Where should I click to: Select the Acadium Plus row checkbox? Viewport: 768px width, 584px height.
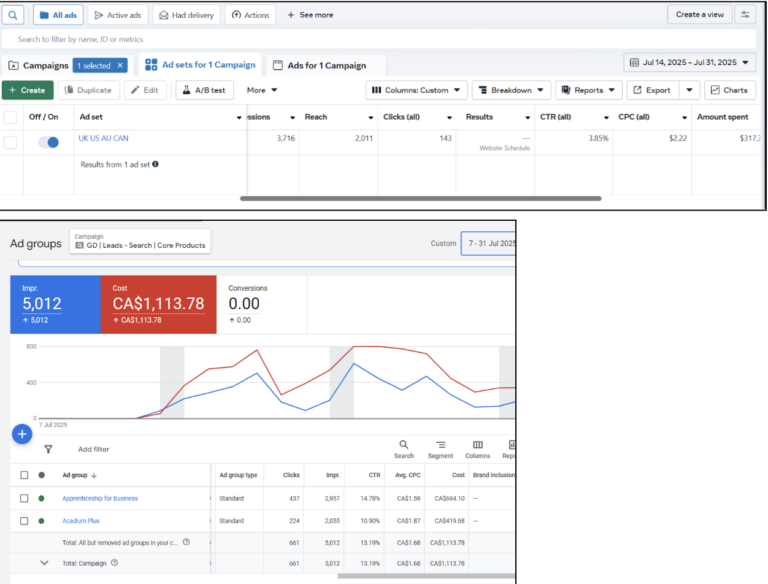[24, 521]
